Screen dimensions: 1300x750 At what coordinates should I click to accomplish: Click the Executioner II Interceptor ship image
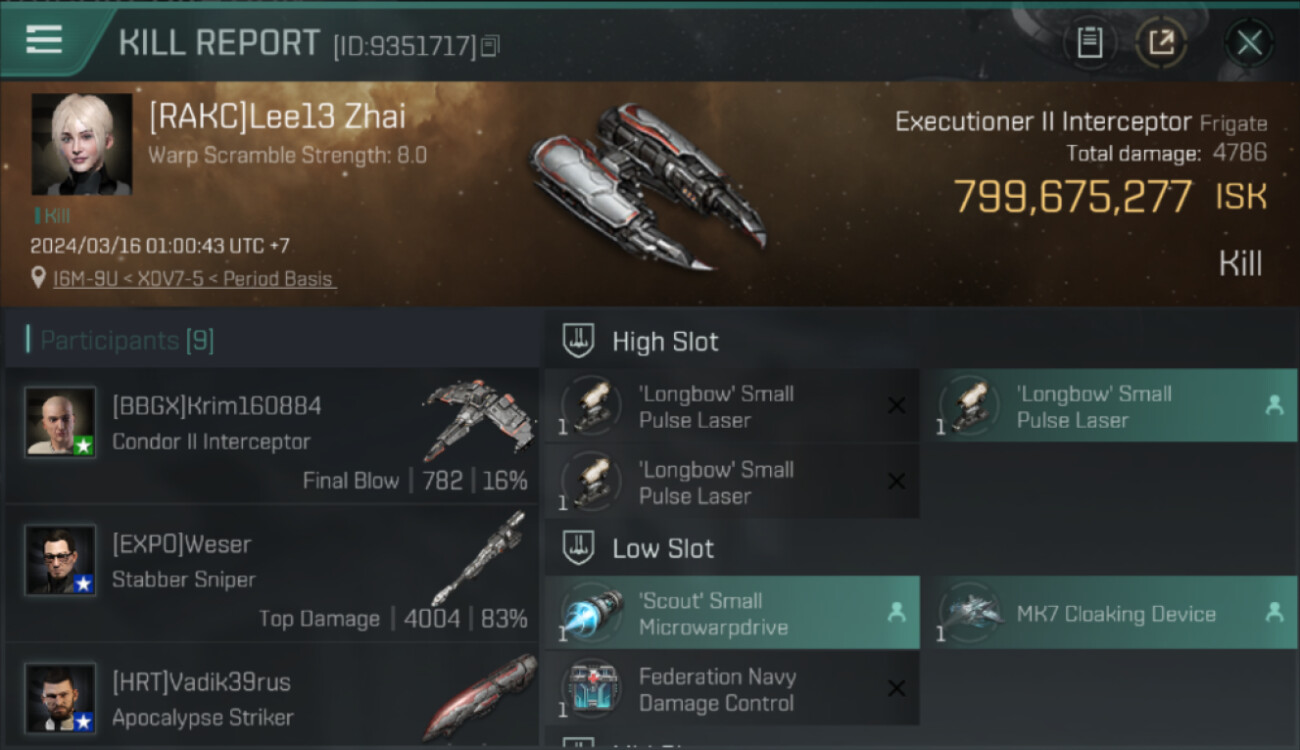[x=646, y=186]
